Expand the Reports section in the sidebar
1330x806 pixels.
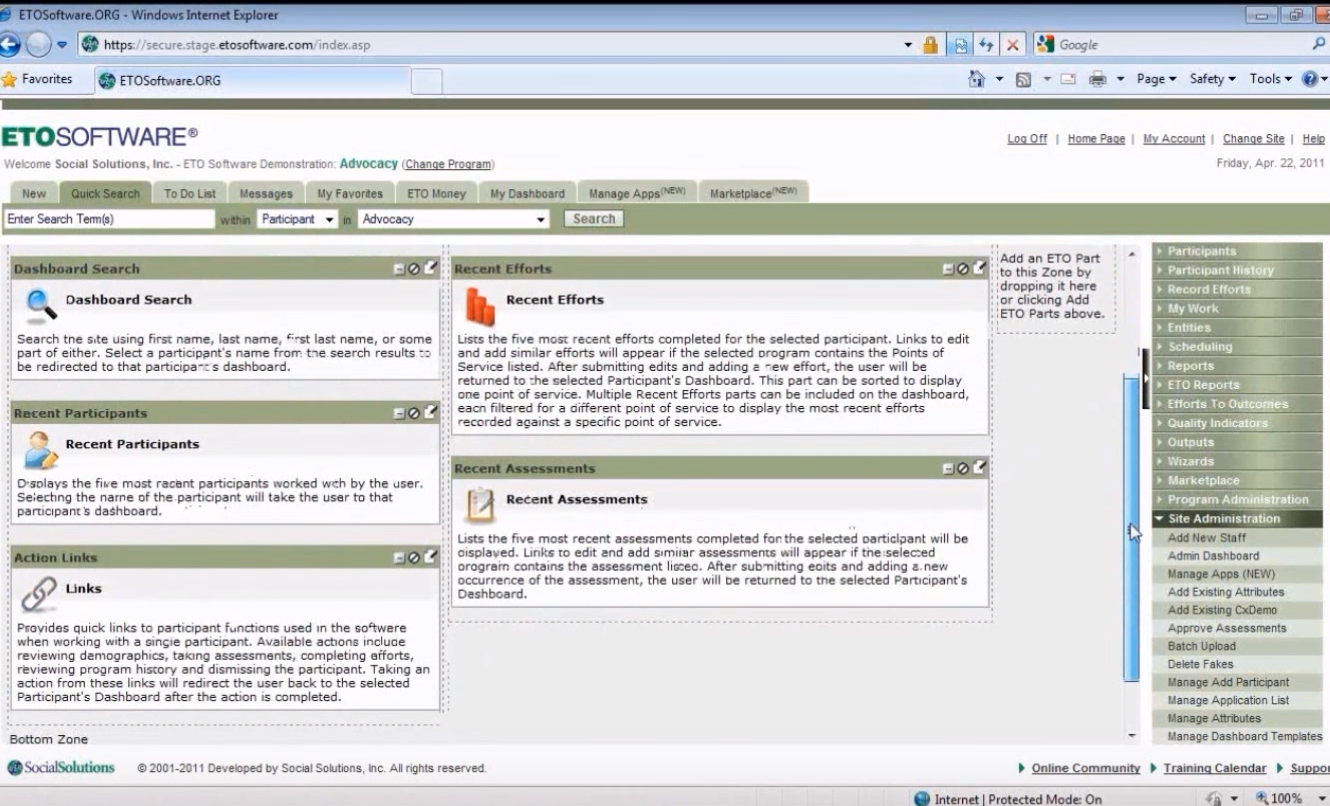[1191, 365]
